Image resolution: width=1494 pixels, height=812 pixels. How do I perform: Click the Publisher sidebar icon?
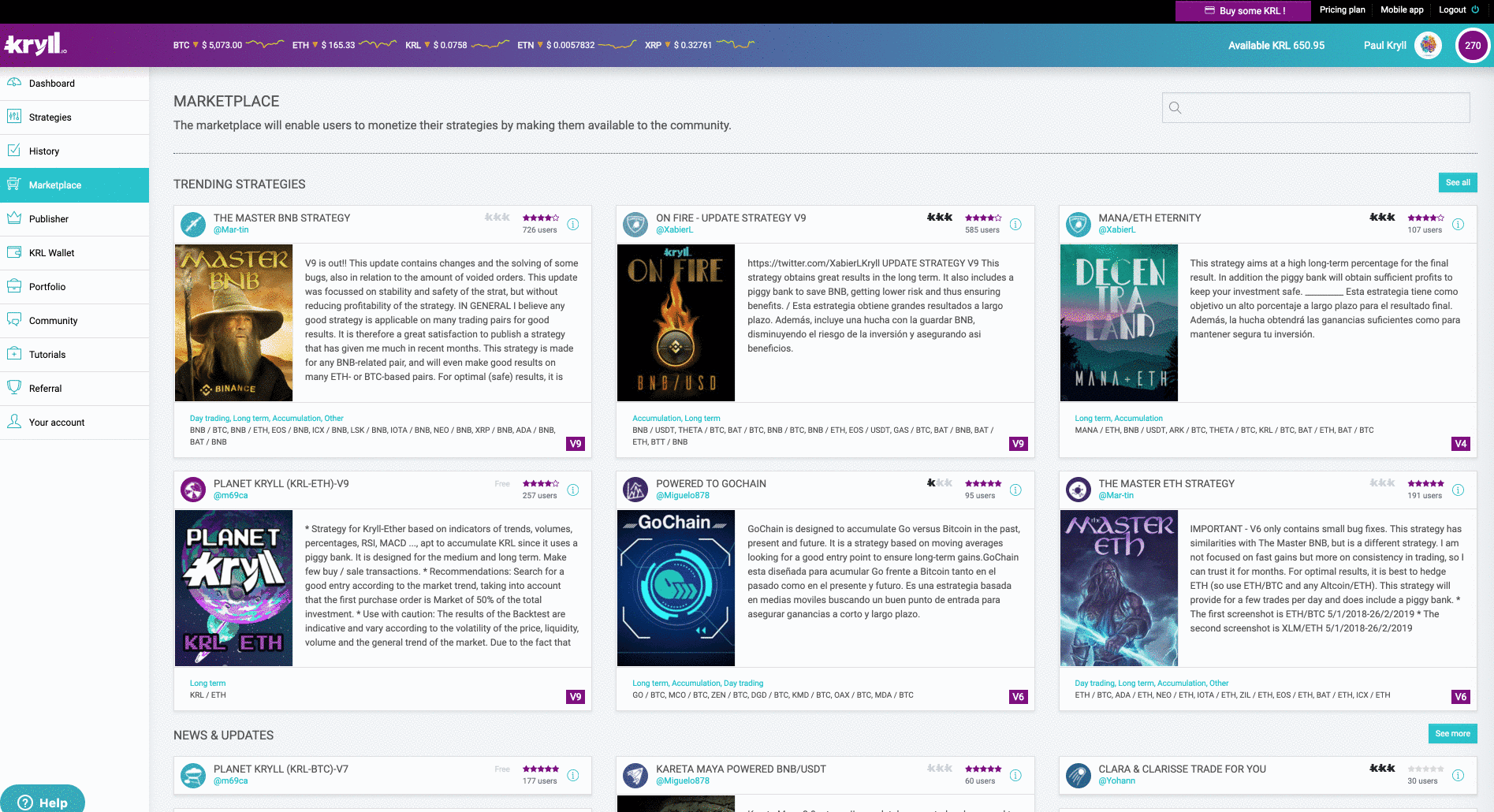tap(14, 218)
